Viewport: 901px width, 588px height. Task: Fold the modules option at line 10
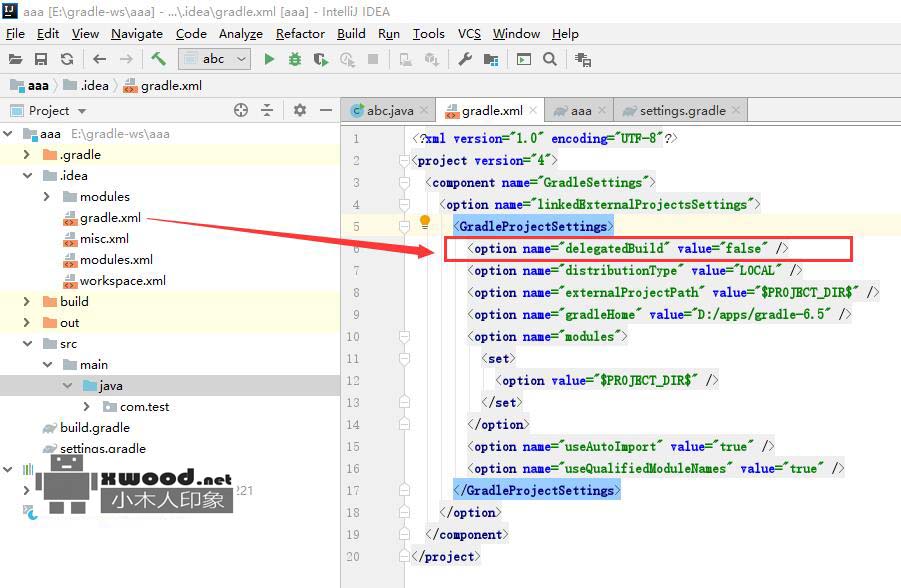[405, 337]
